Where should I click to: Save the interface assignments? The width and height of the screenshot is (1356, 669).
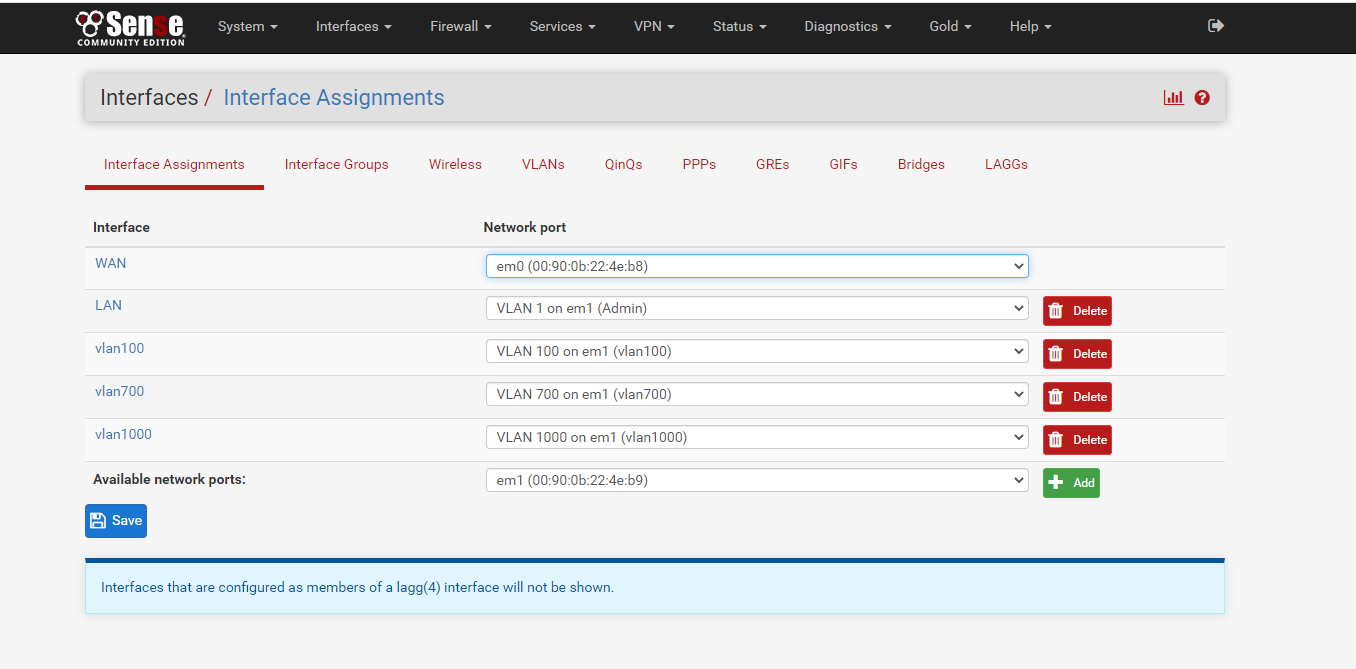[x=116, y=521]
